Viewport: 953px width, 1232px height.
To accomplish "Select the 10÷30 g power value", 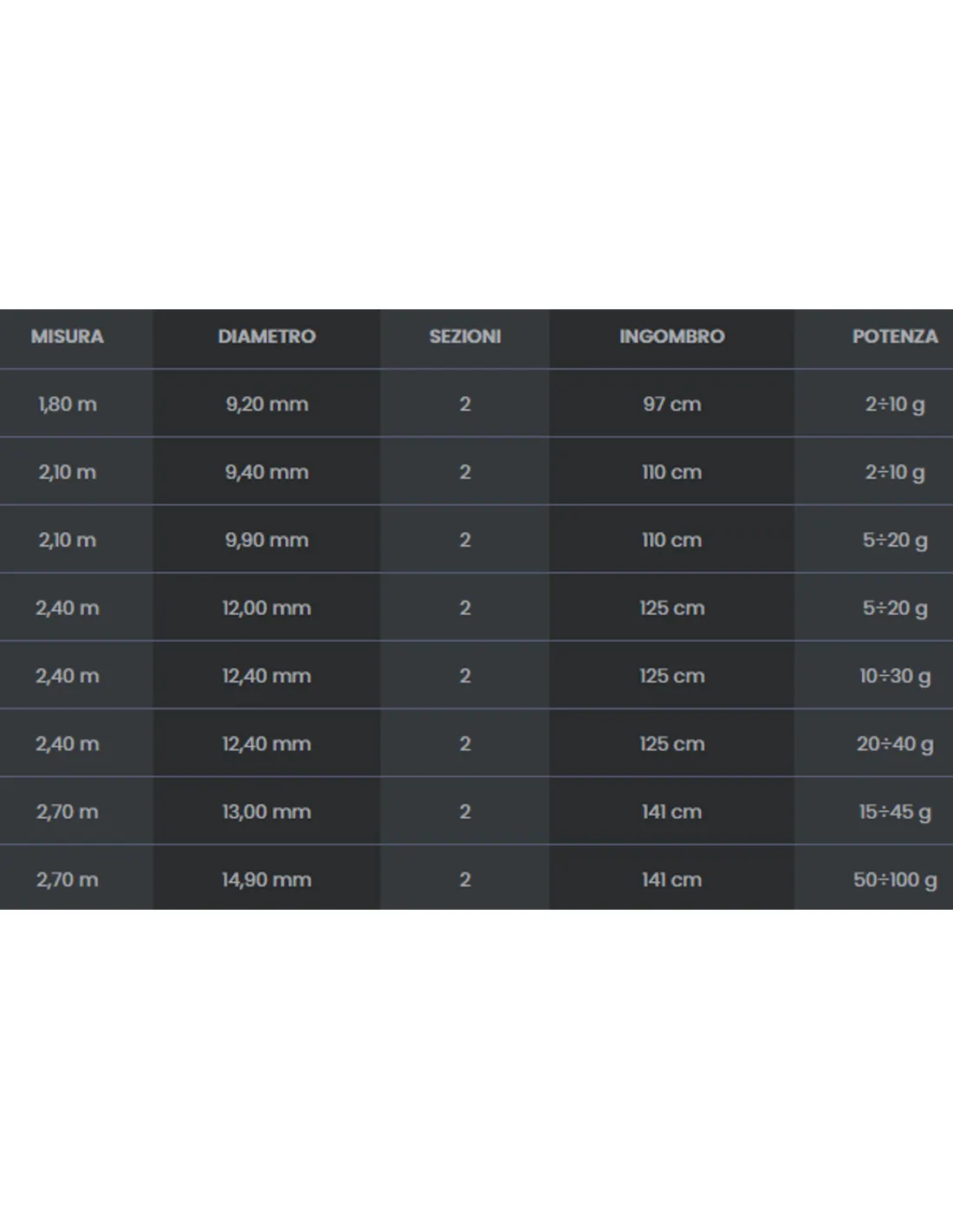I will 895,677.
